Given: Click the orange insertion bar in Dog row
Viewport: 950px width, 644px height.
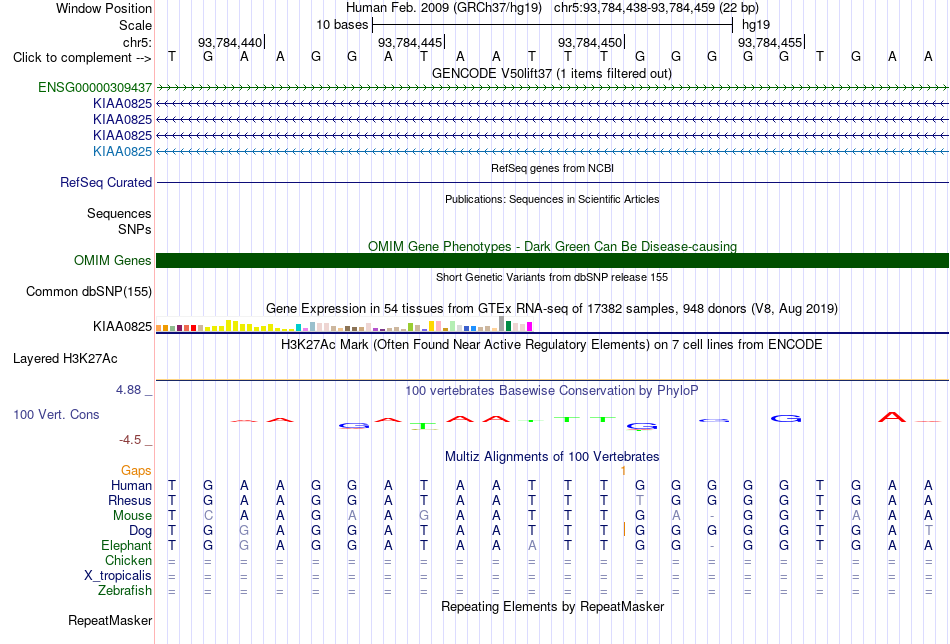Looking at the screenshot, I should coord(624,529).
